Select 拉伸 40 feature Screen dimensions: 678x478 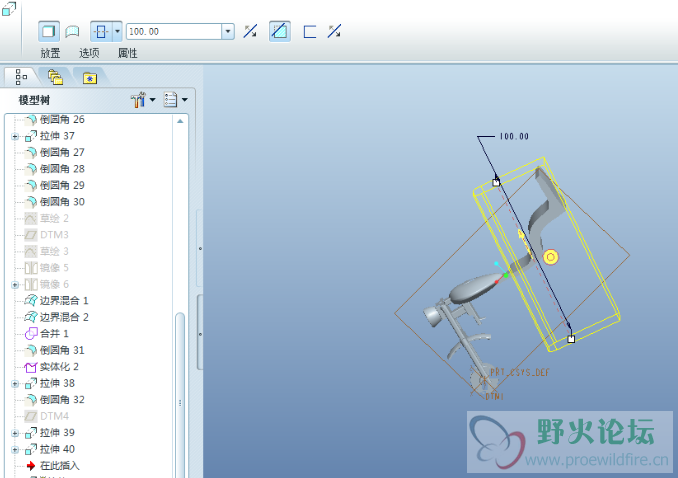57,449
